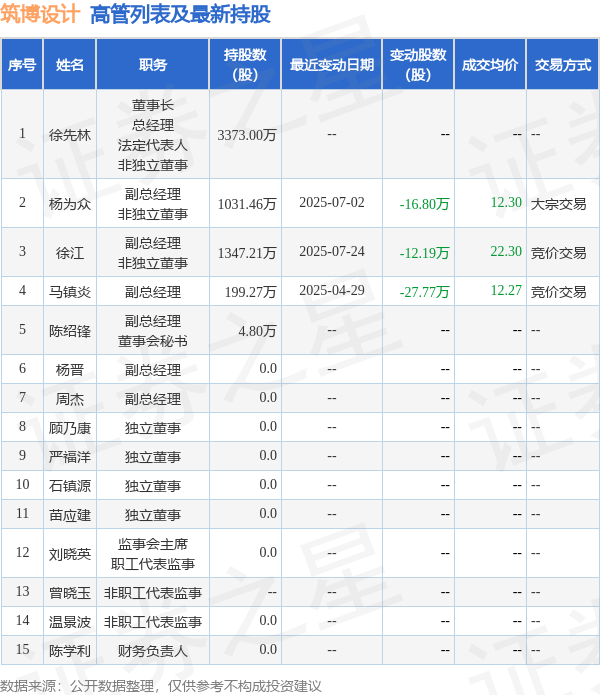Click the change value -27.77万
The width and height of the screenshot is (600, 695).
click(x=424, y=292)
